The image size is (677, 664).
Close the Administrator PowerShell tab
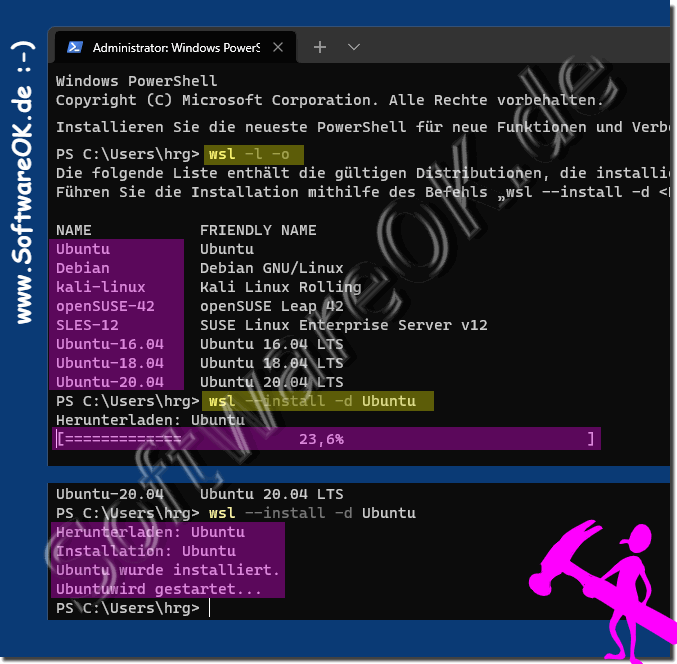click(x=278, y=47)
